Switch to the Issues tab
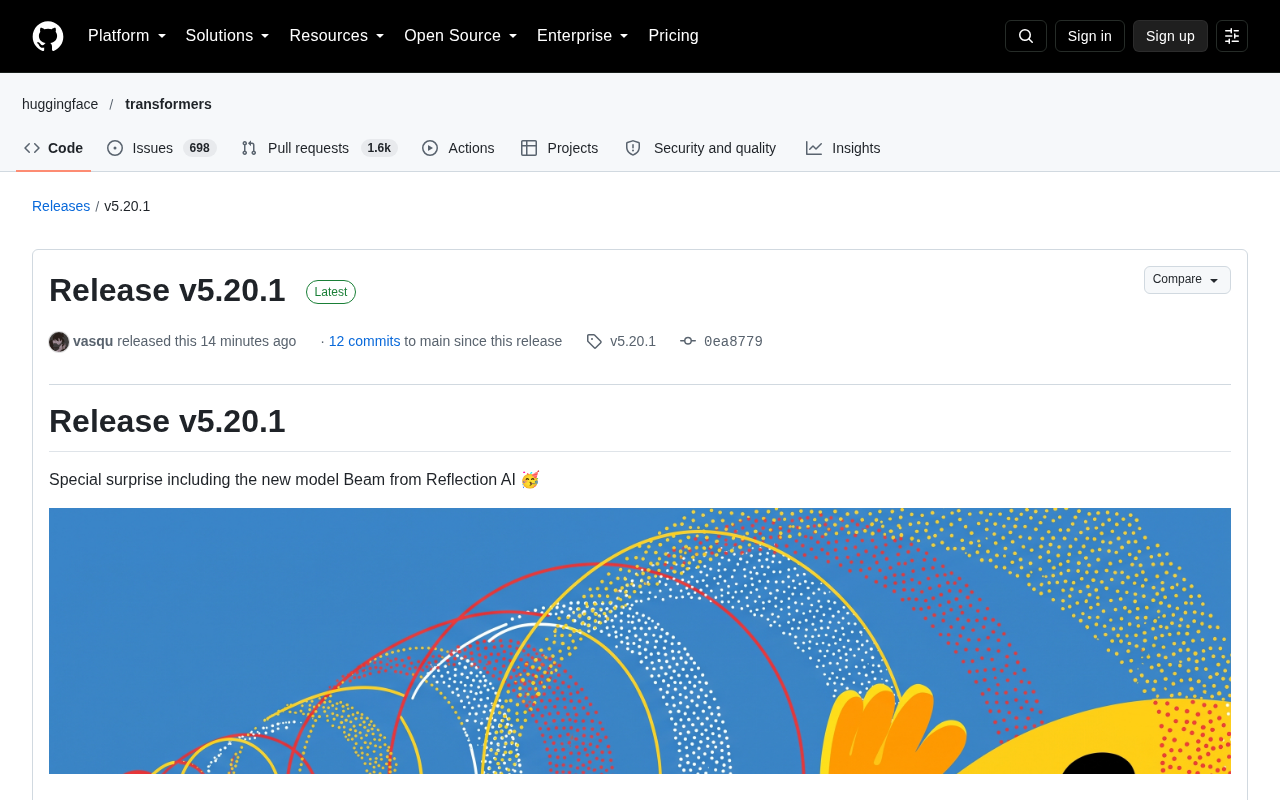 pos(162,148)
